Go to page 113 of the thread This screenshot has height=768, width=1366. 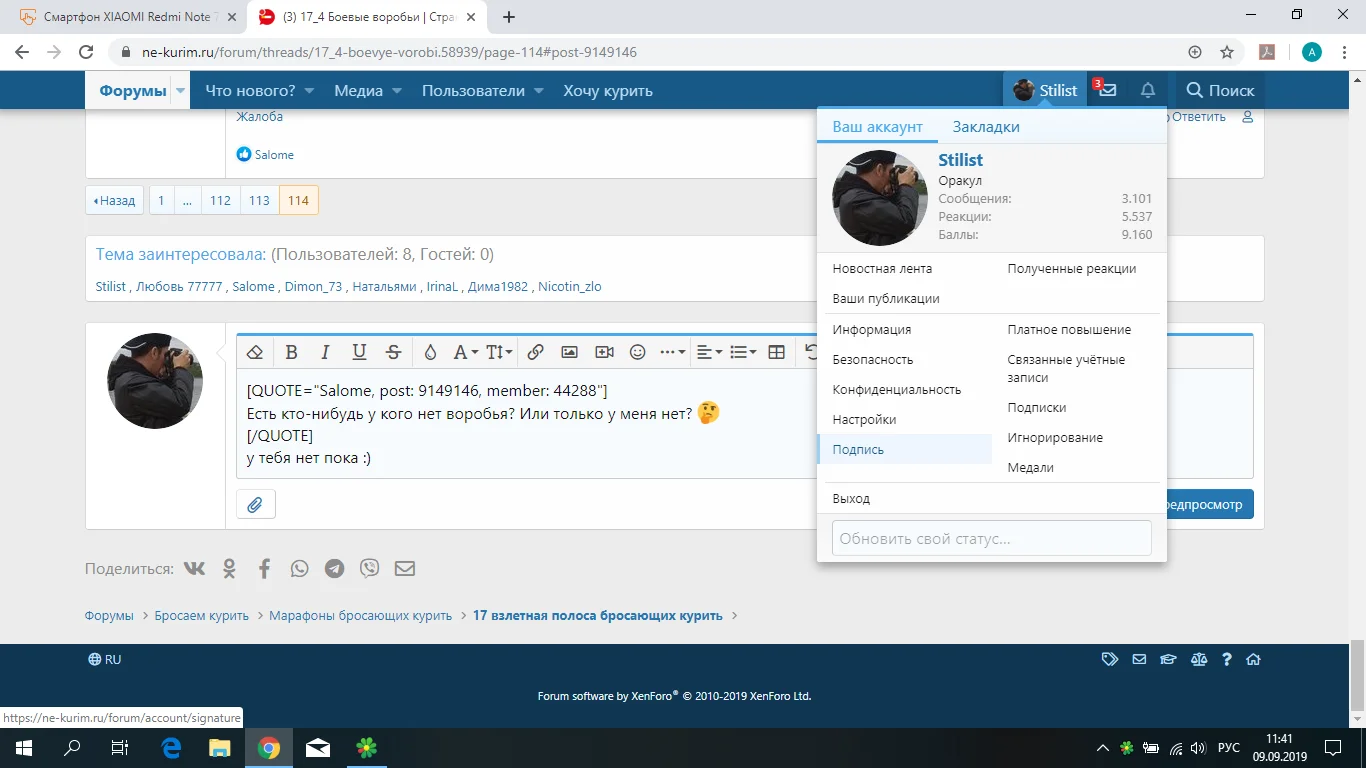click(259, 200)
